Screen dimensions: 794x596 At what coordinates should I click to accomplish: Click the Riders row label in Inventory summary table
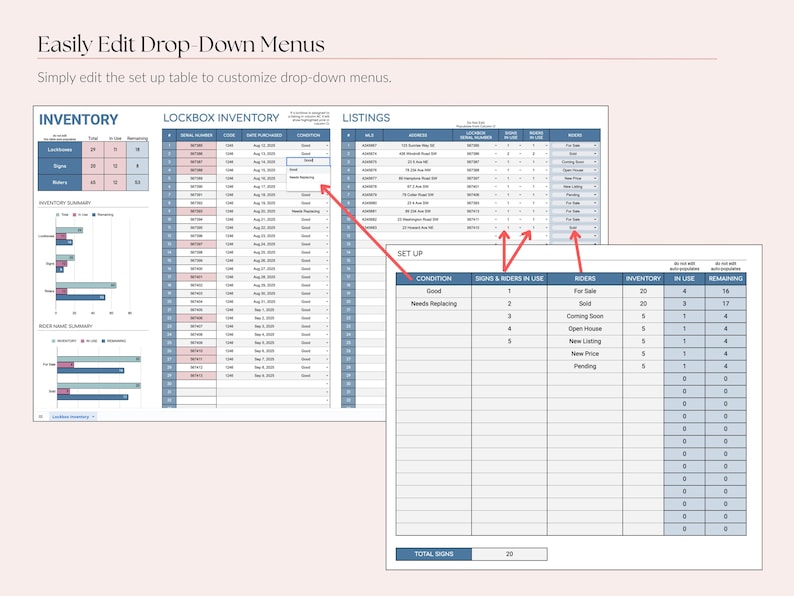[x=60, y=182]
